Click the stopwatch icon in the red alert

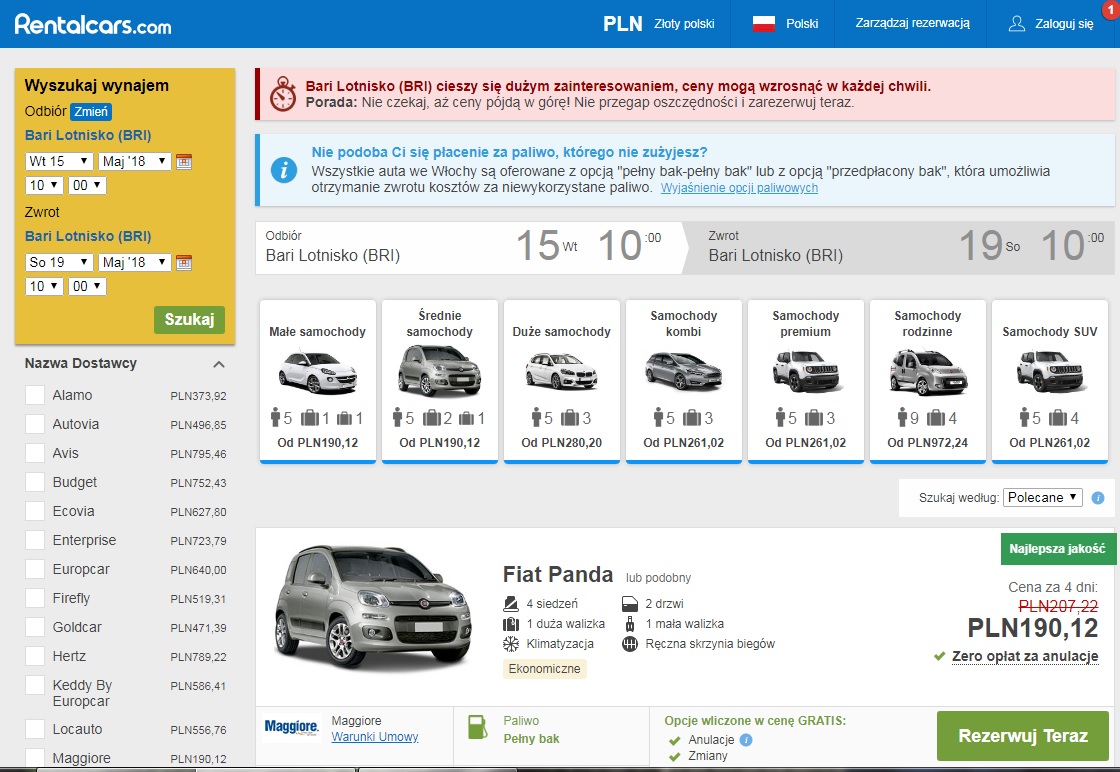tap(283, 94)
